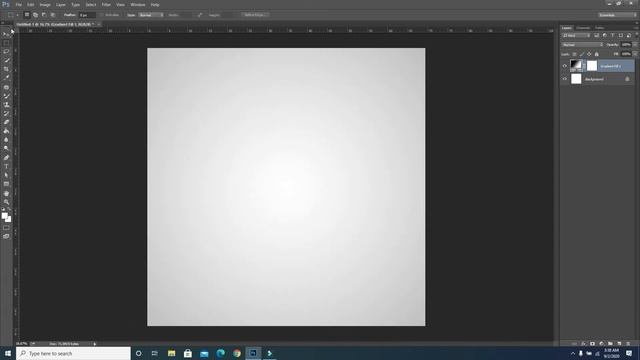The width and height of the screenshot is (640, 360).
Task: Click the foreground color swatch
Action: pos(4,216)
